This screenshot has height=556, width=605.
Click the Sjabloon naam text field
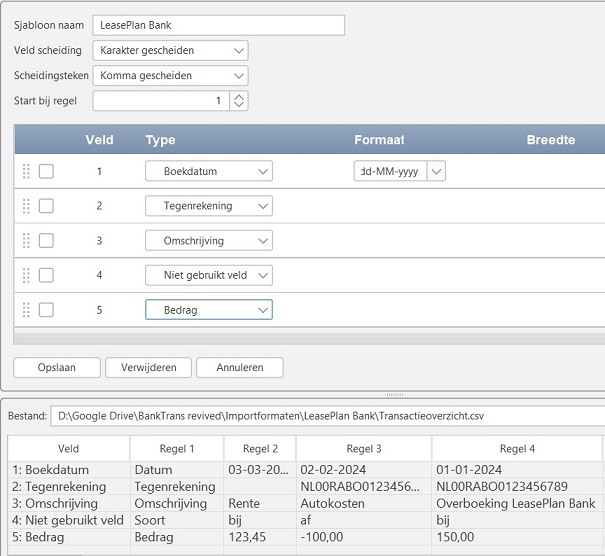(x=218, y=25)
